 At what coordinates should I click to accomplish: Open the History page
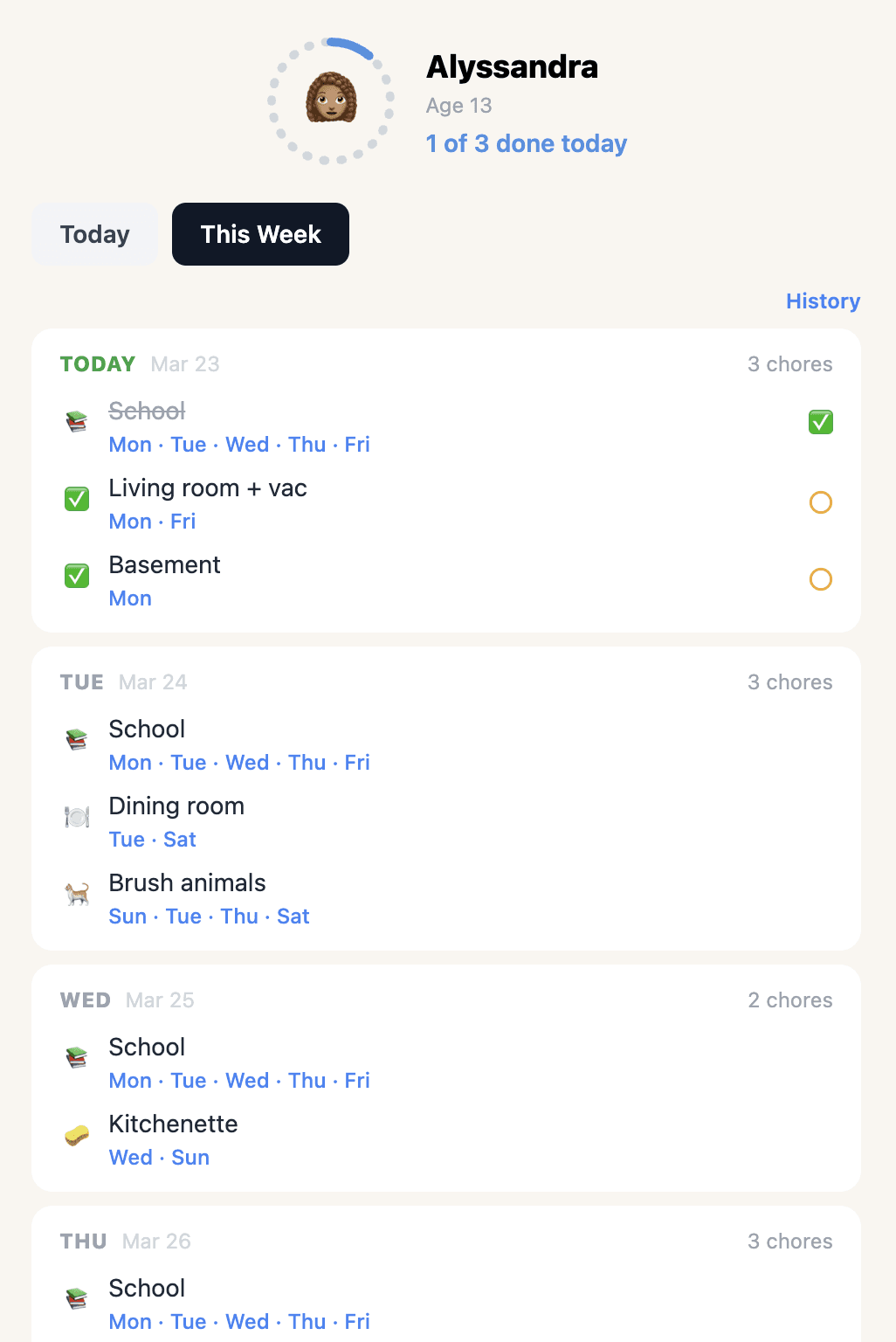(822, 301)
